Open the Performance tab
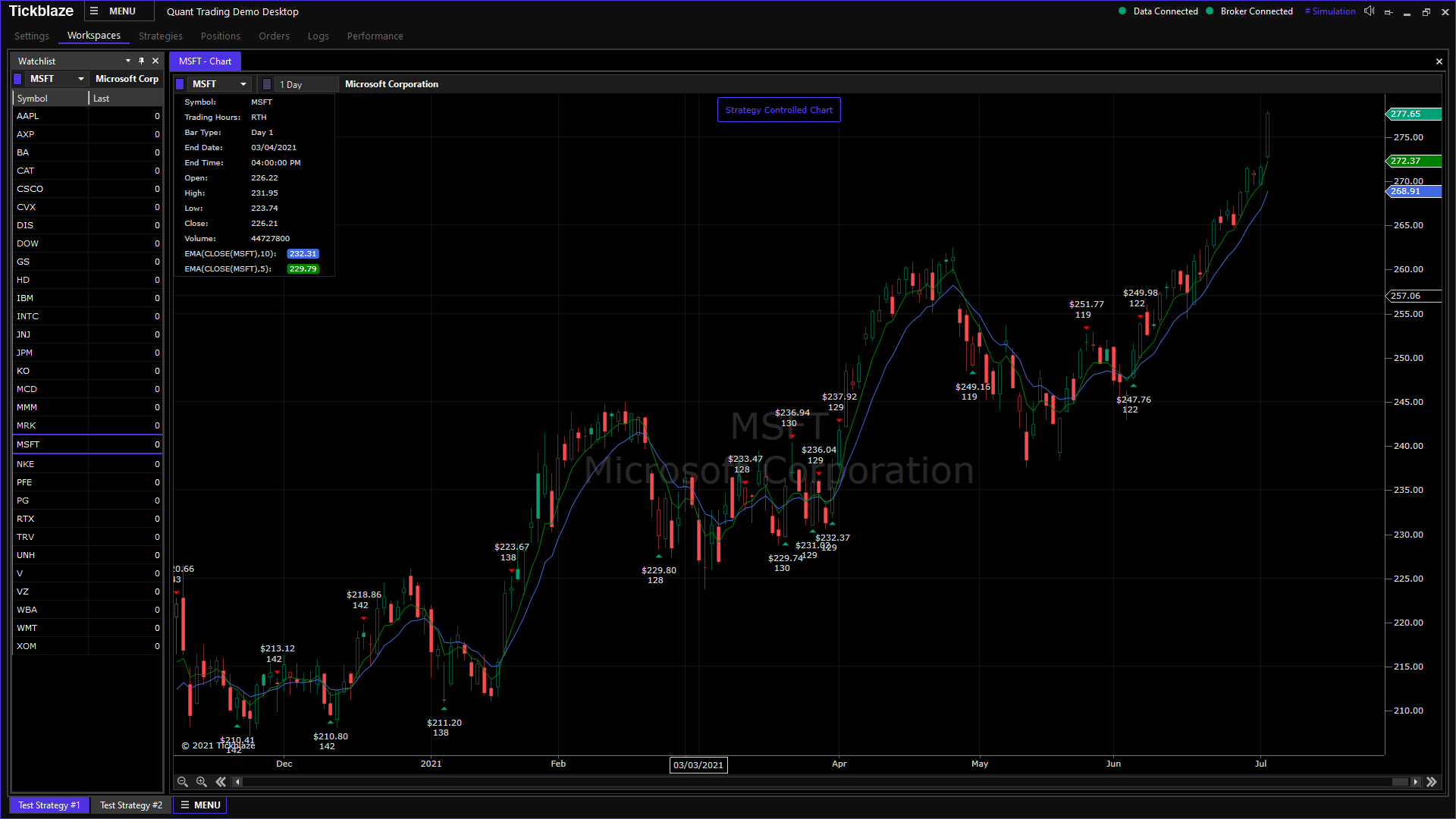Viewport: 1456px width, 819px height. point(375,36)
